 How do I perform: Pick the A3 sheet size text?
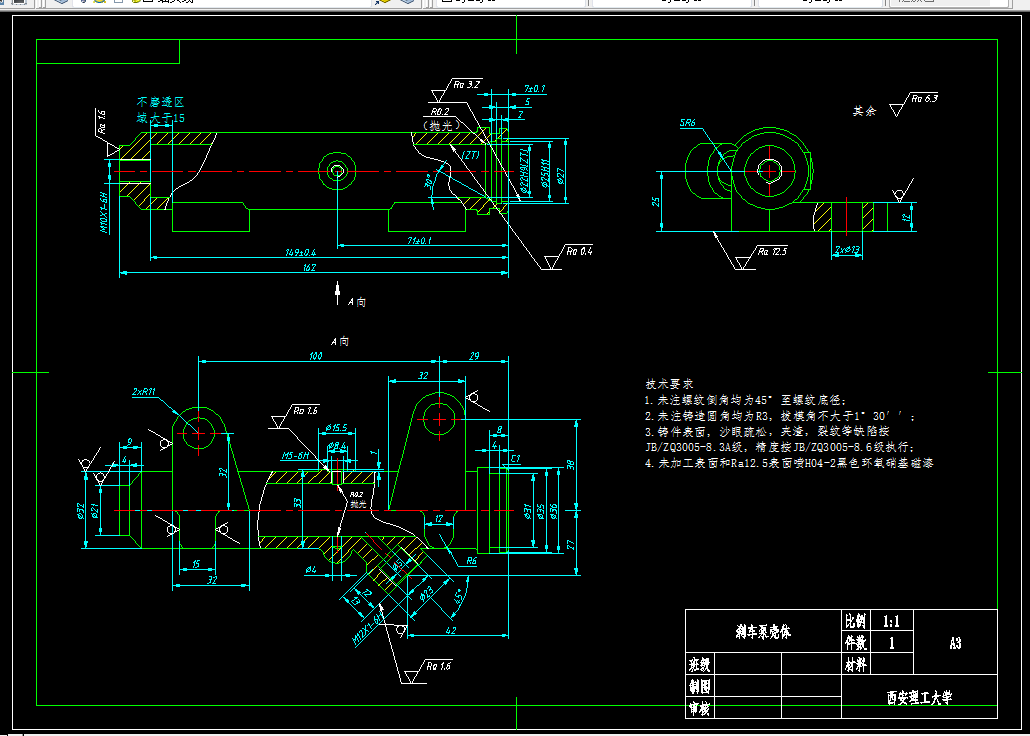955,643
